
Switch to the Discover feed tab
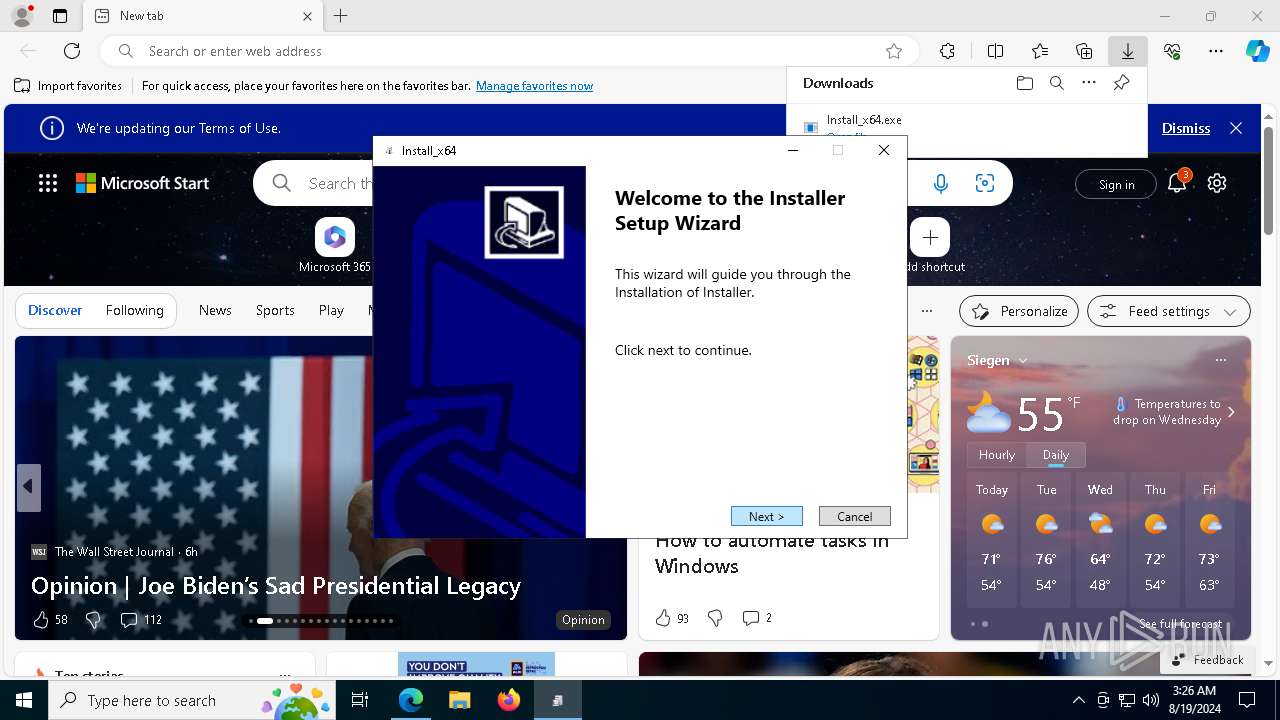tap(55, 310)
